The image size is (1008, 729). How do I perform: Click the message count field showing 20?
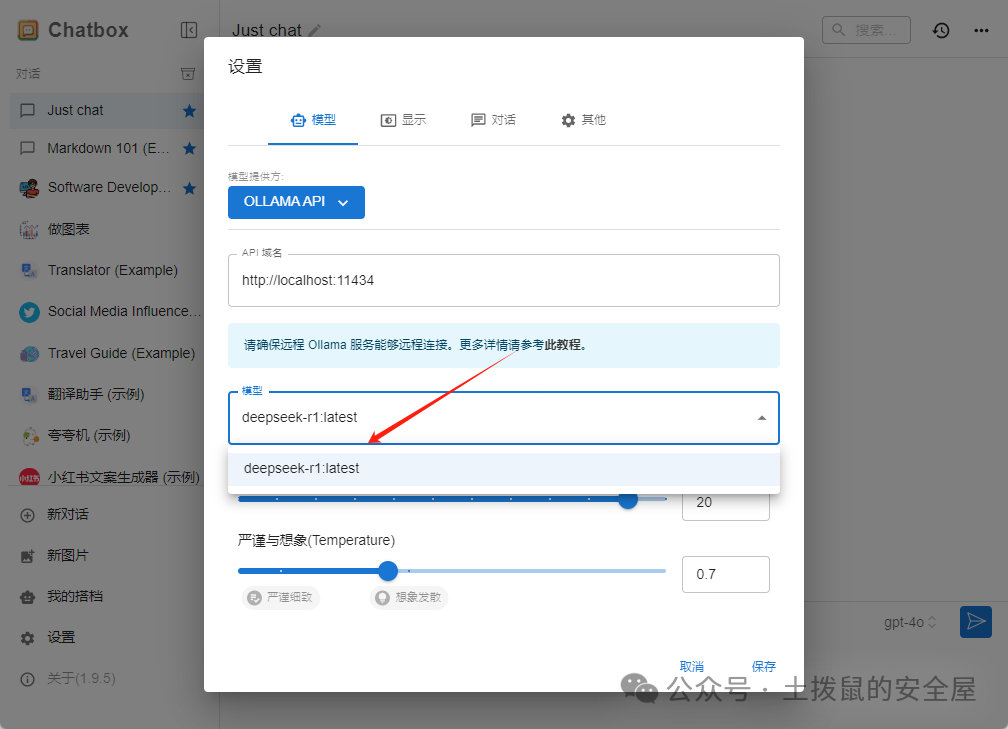726,503
